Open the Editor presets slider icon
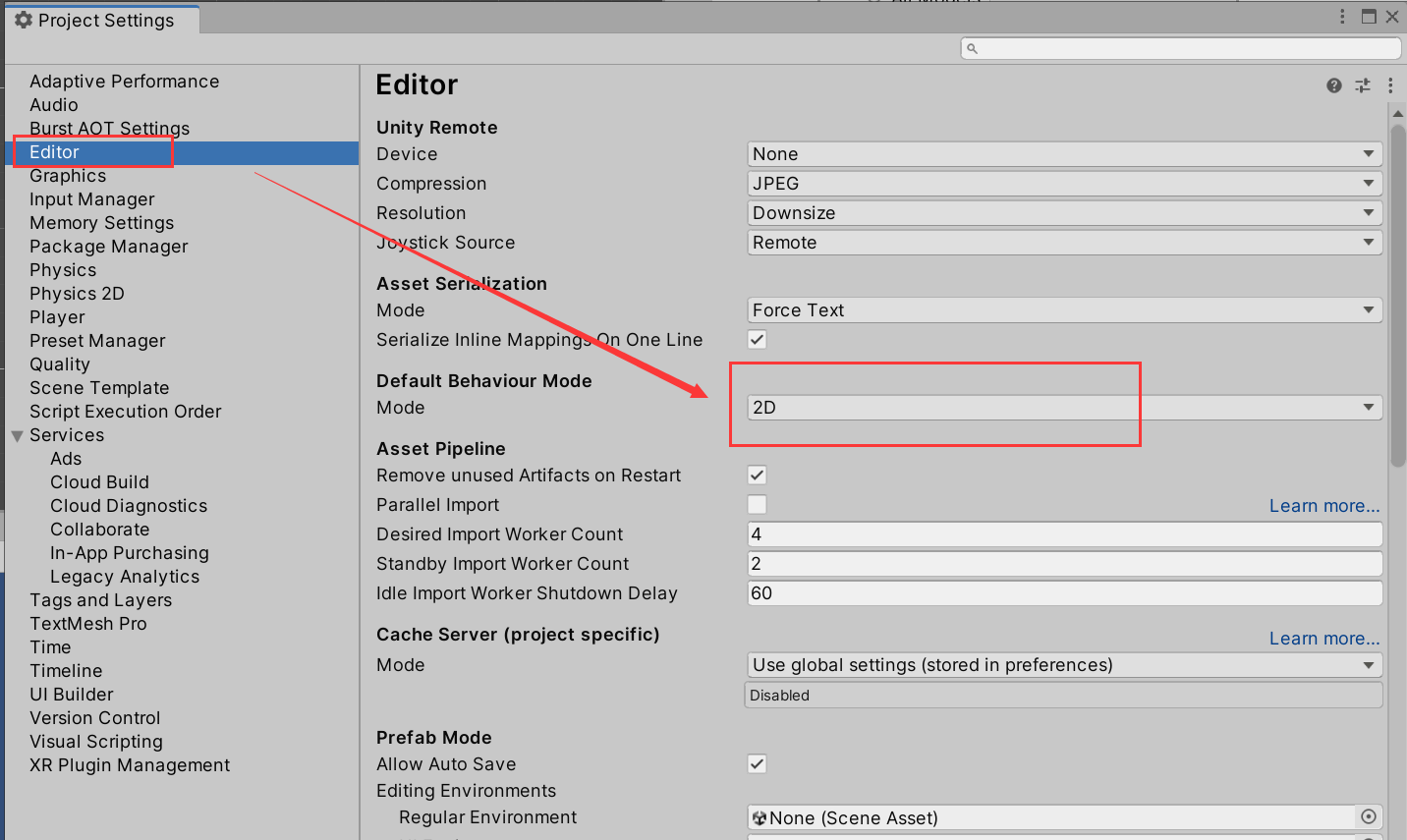Image resolution: width=1407 pixels, height=840 pixels. [x=1363, y=85]
